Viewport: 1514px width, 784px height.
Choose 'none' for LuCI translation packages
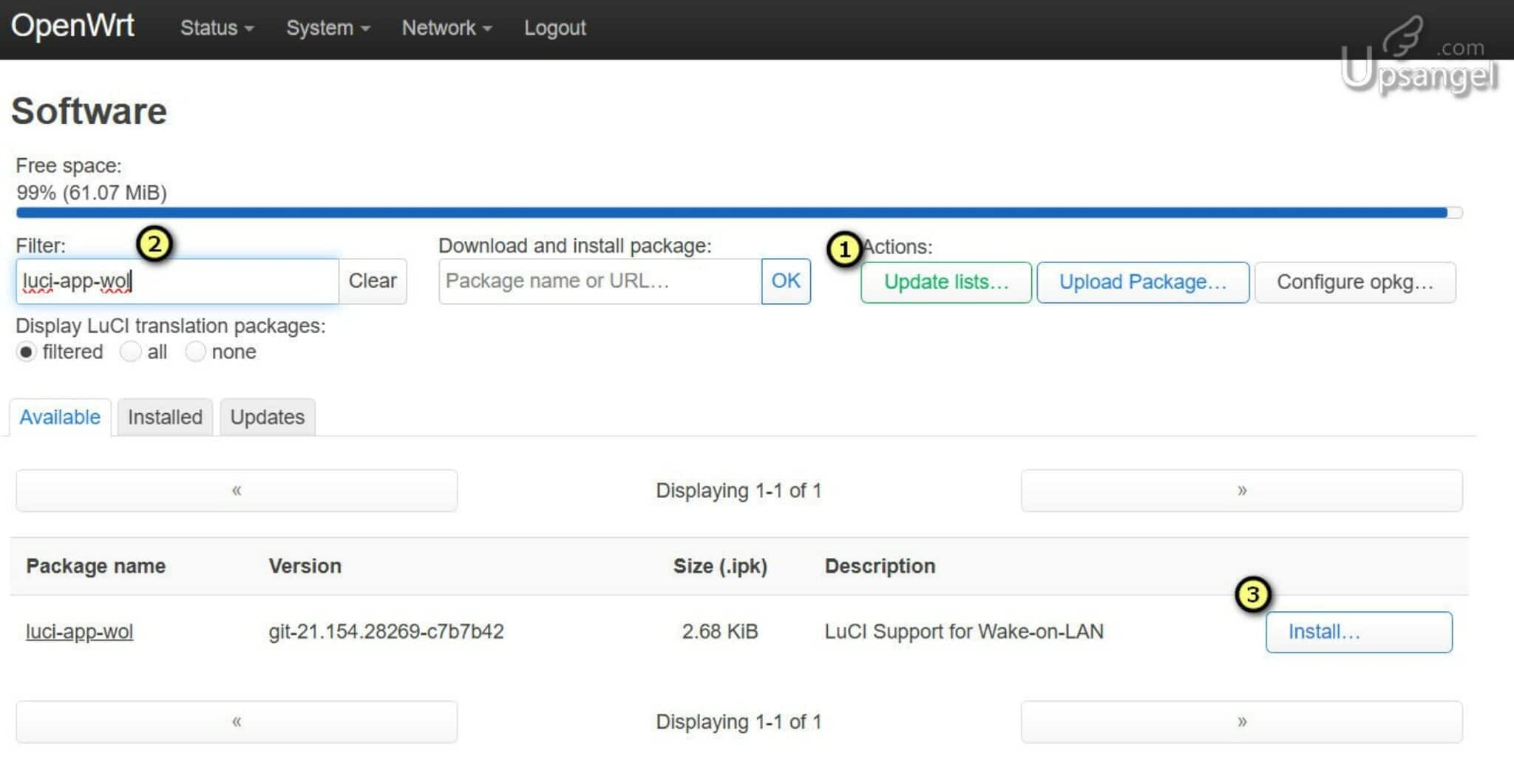196,352
